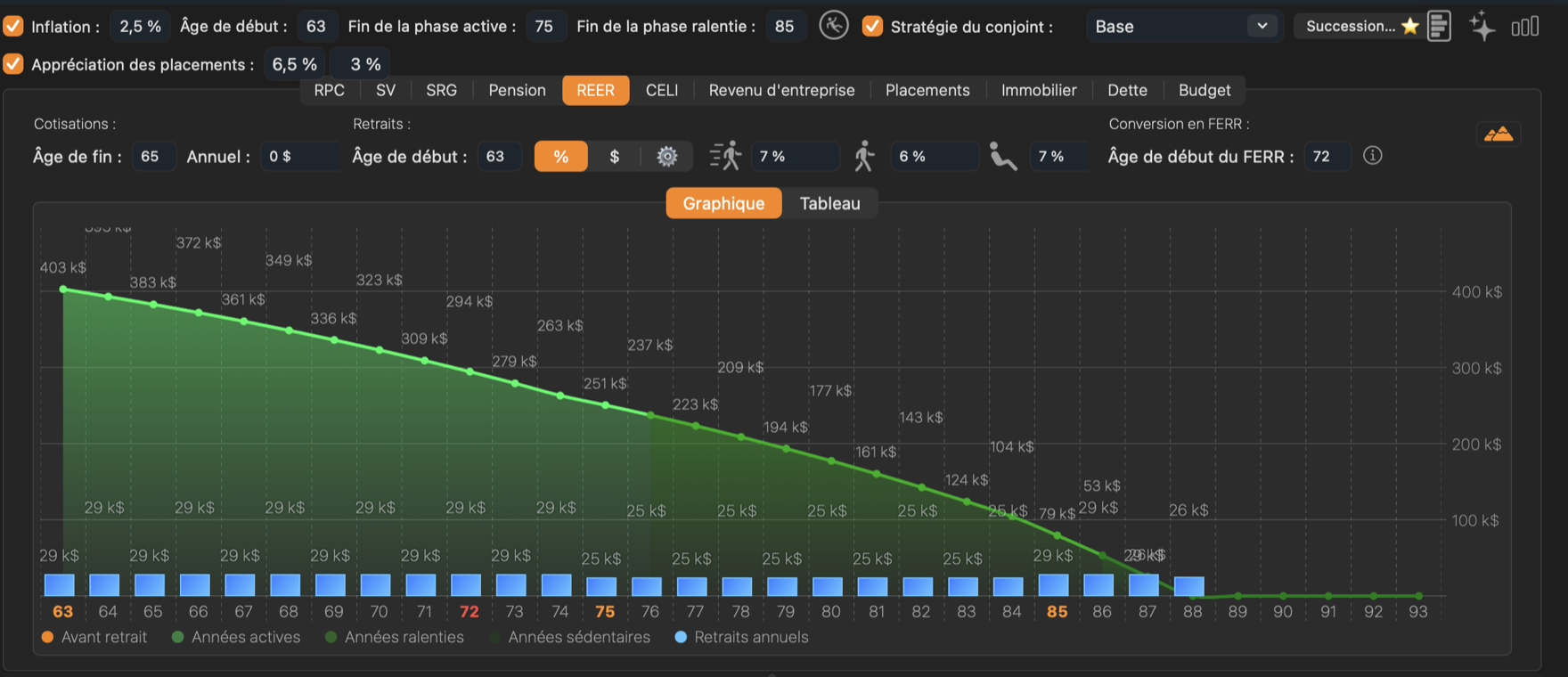The width and height of the screenshot is (1568, 677).
Task: Open the Base strategy dropdown
Action: [1184, 26]
